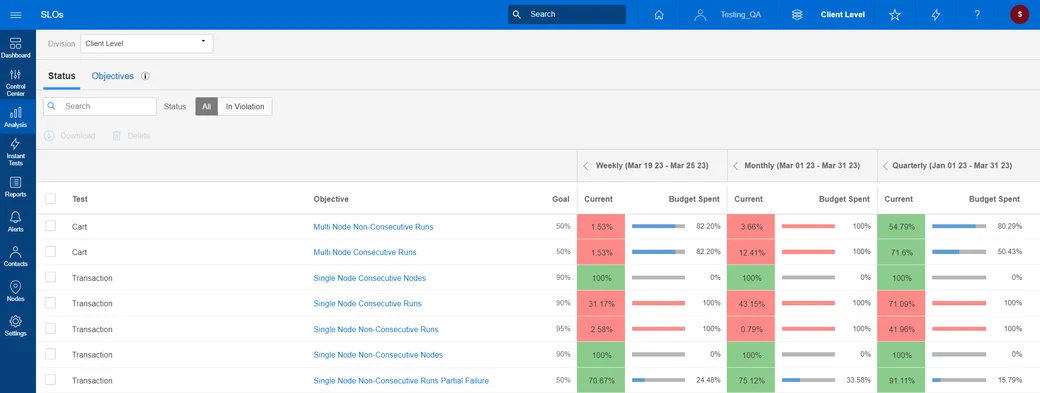
Task: Open the help question mark icon
Action: 976,15
